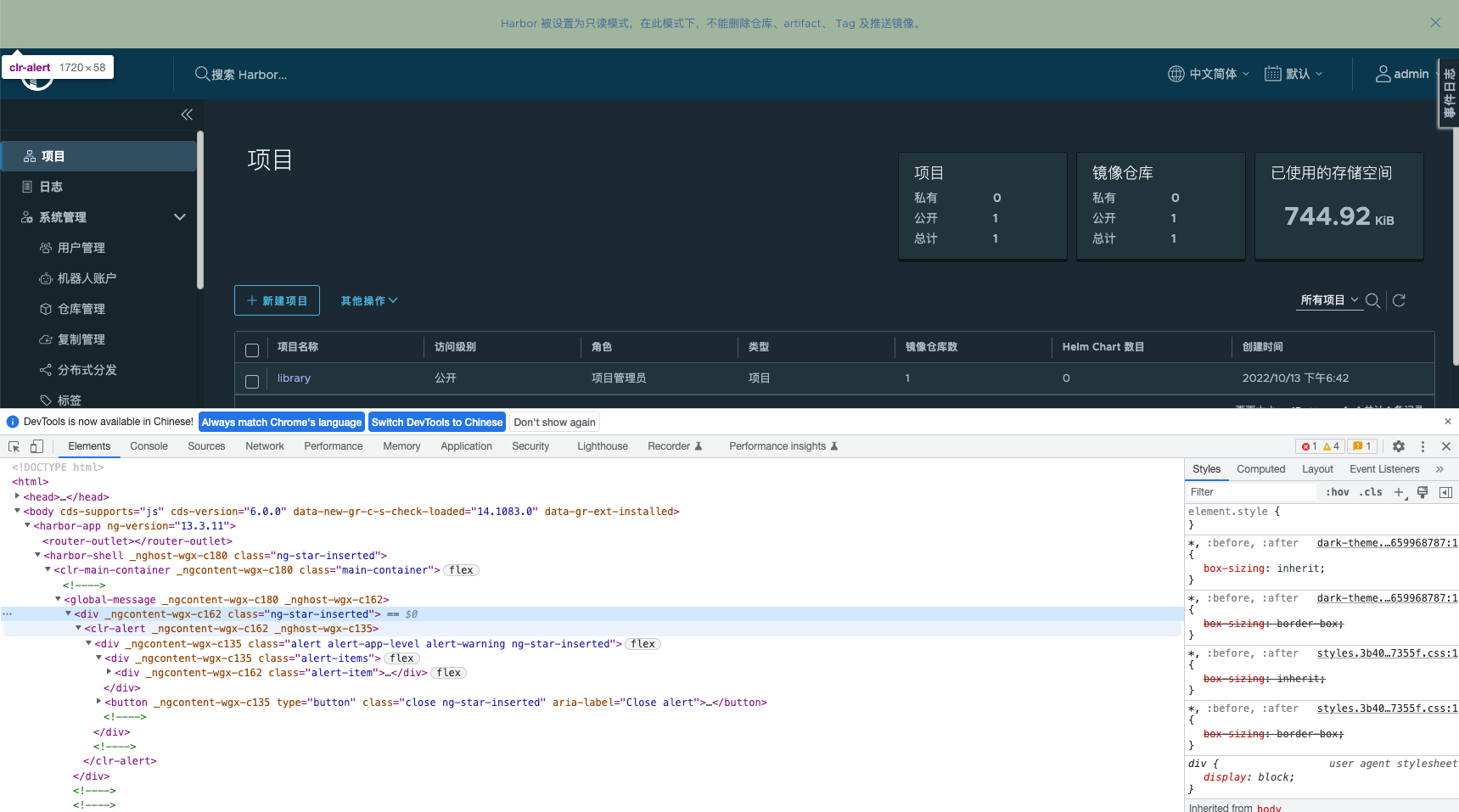Click the 新建项目 button
This screenshot has width=1459, height=812.
point(277,300)
